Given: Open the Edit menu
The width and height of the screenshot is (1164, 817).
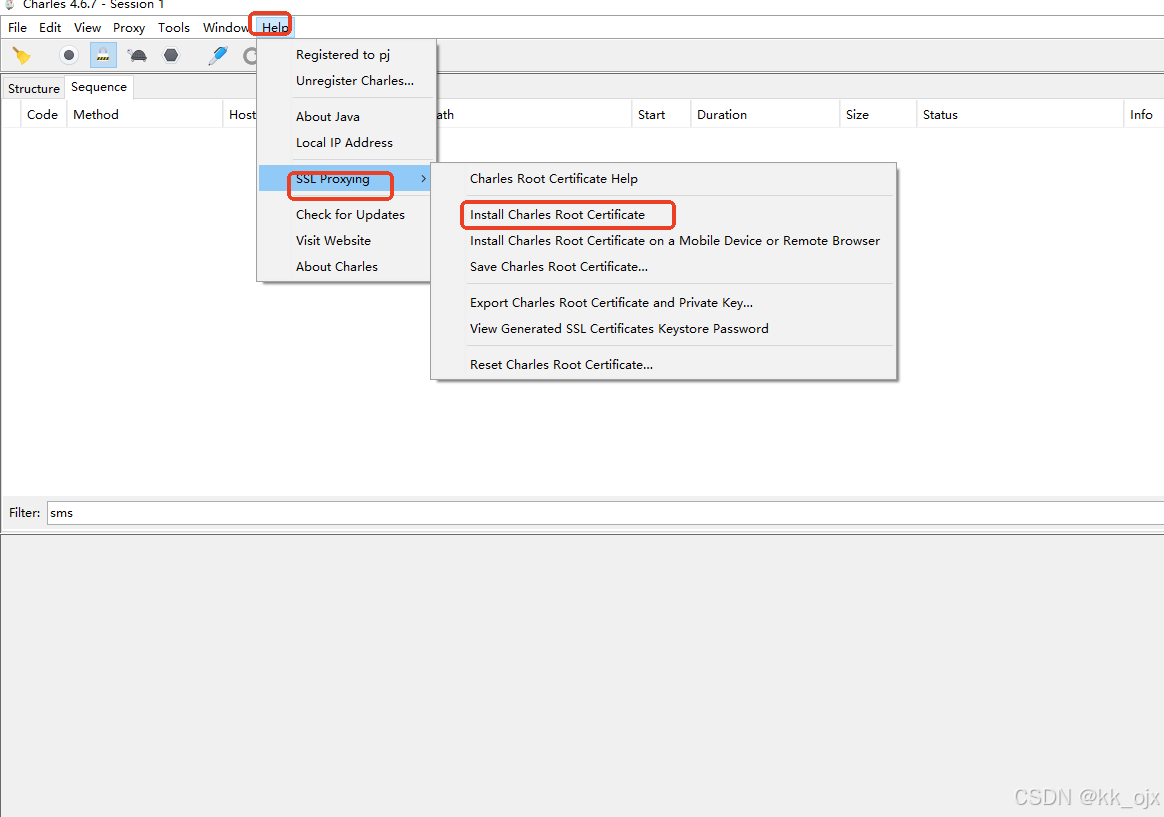Looking at the screenshot, I should (50, 27).
